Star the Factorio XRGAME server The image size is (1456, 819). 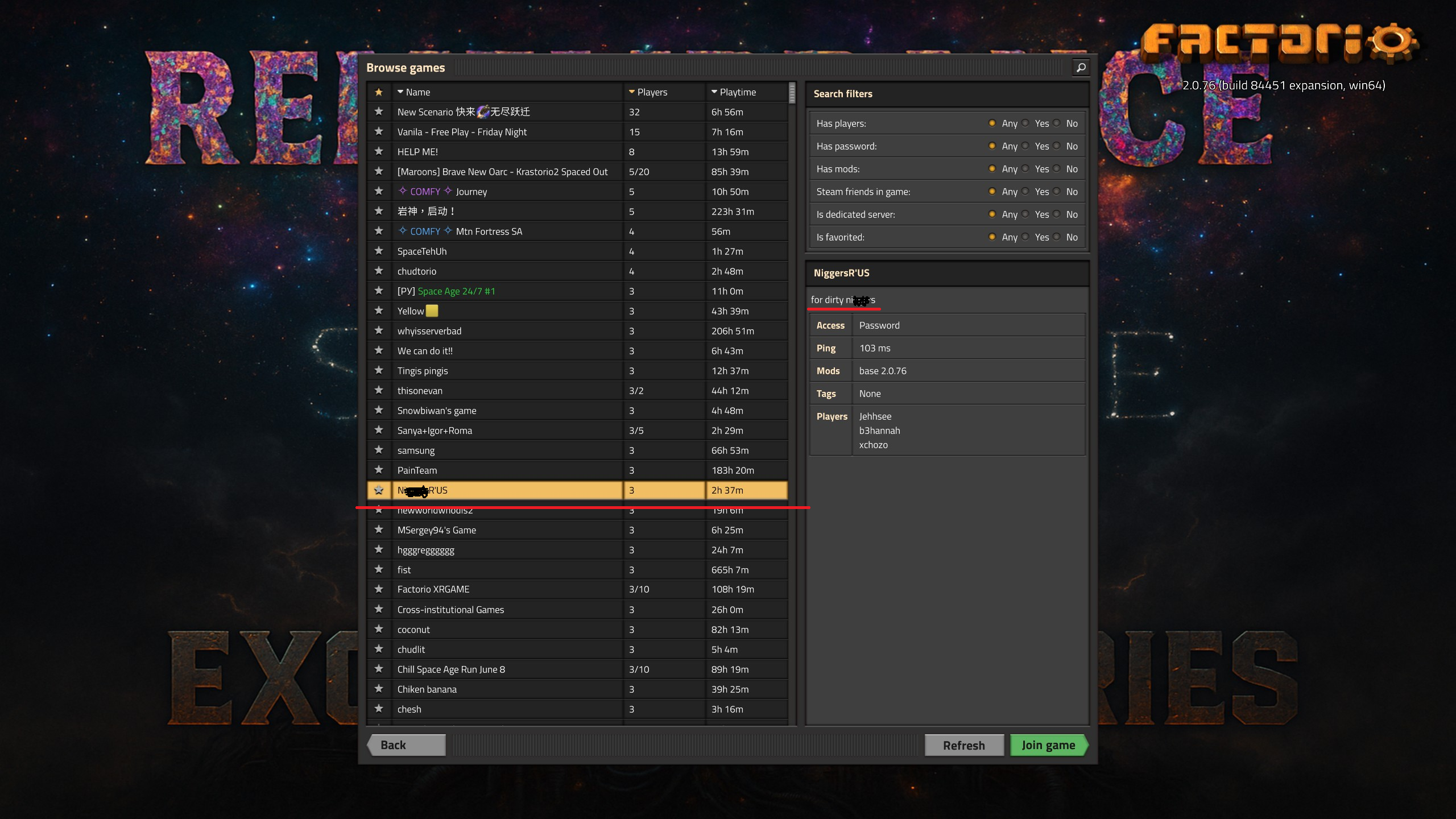[379, 590]
